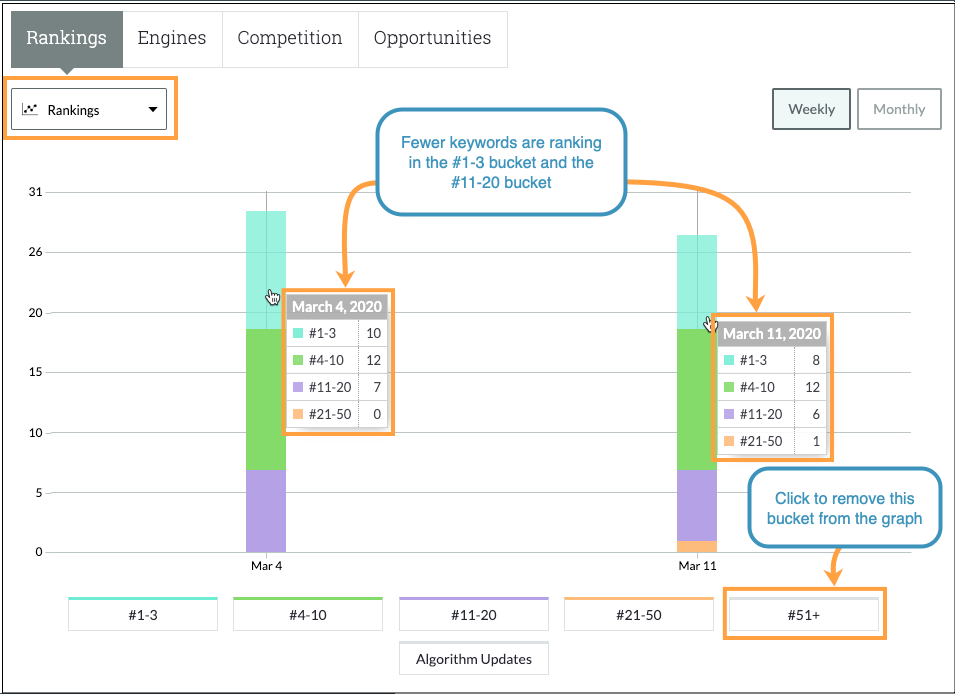Image resolution: width=955 pixels, height=694 pixels.
Task: Select the Rankings tab
Action: (x=66, y=37)
